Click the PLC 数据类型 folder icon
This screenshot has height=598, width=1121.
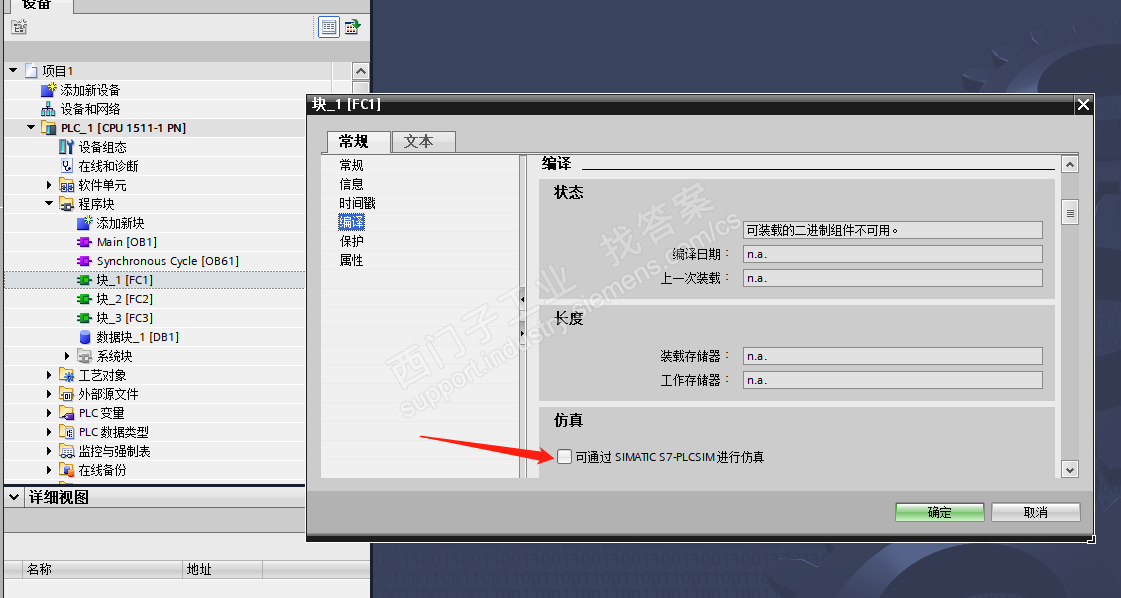coord(66,432)
